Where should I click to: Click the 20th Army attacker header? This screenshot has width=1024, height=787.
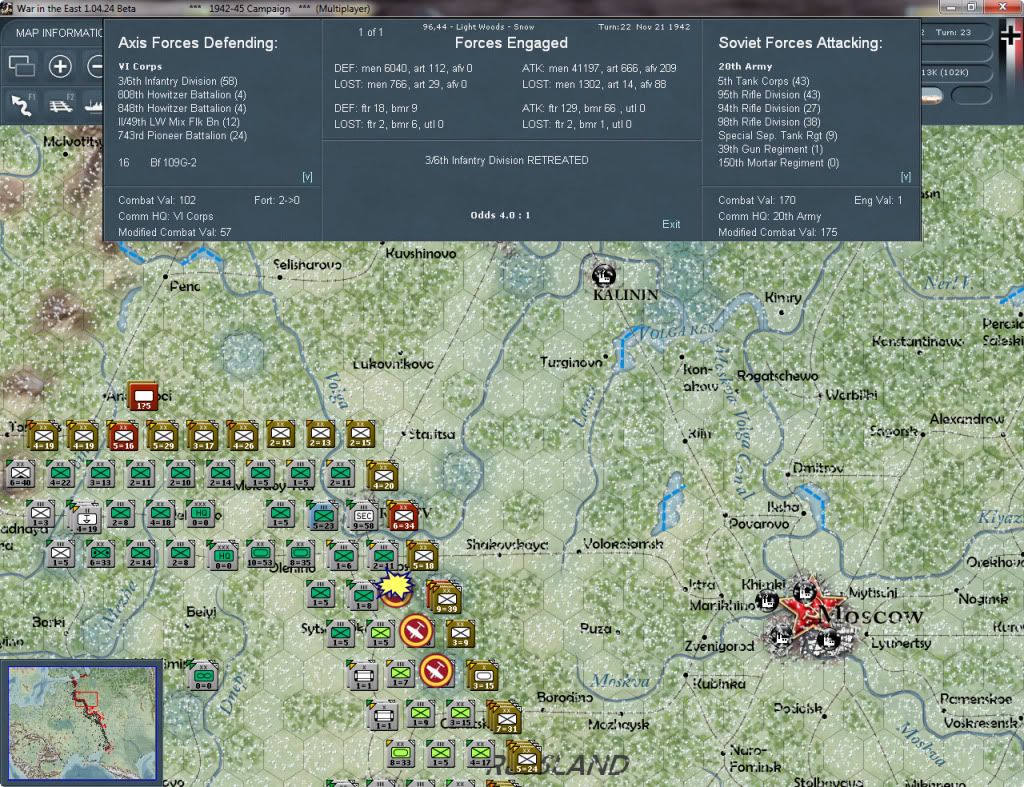[745, 66]
